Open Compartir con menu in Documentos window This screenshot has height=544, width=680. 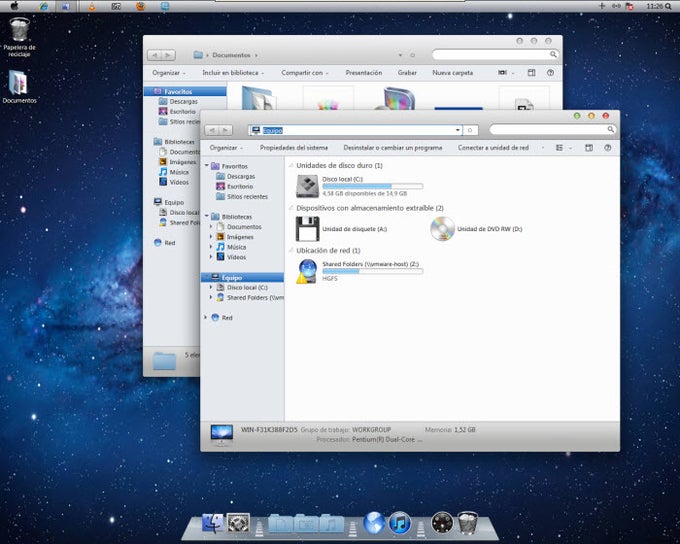coord(304,73)
